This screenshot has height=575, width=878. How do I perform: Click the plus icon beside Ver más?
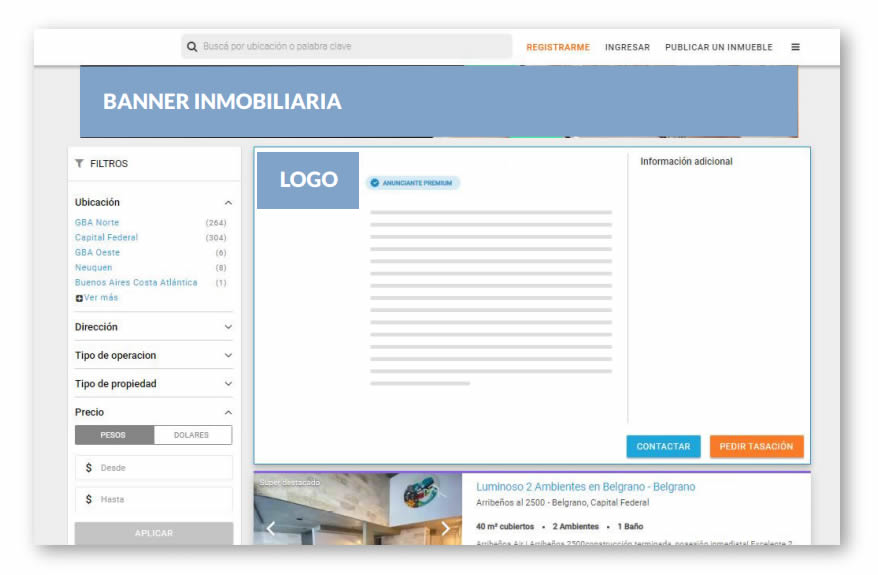pos(79,298)
